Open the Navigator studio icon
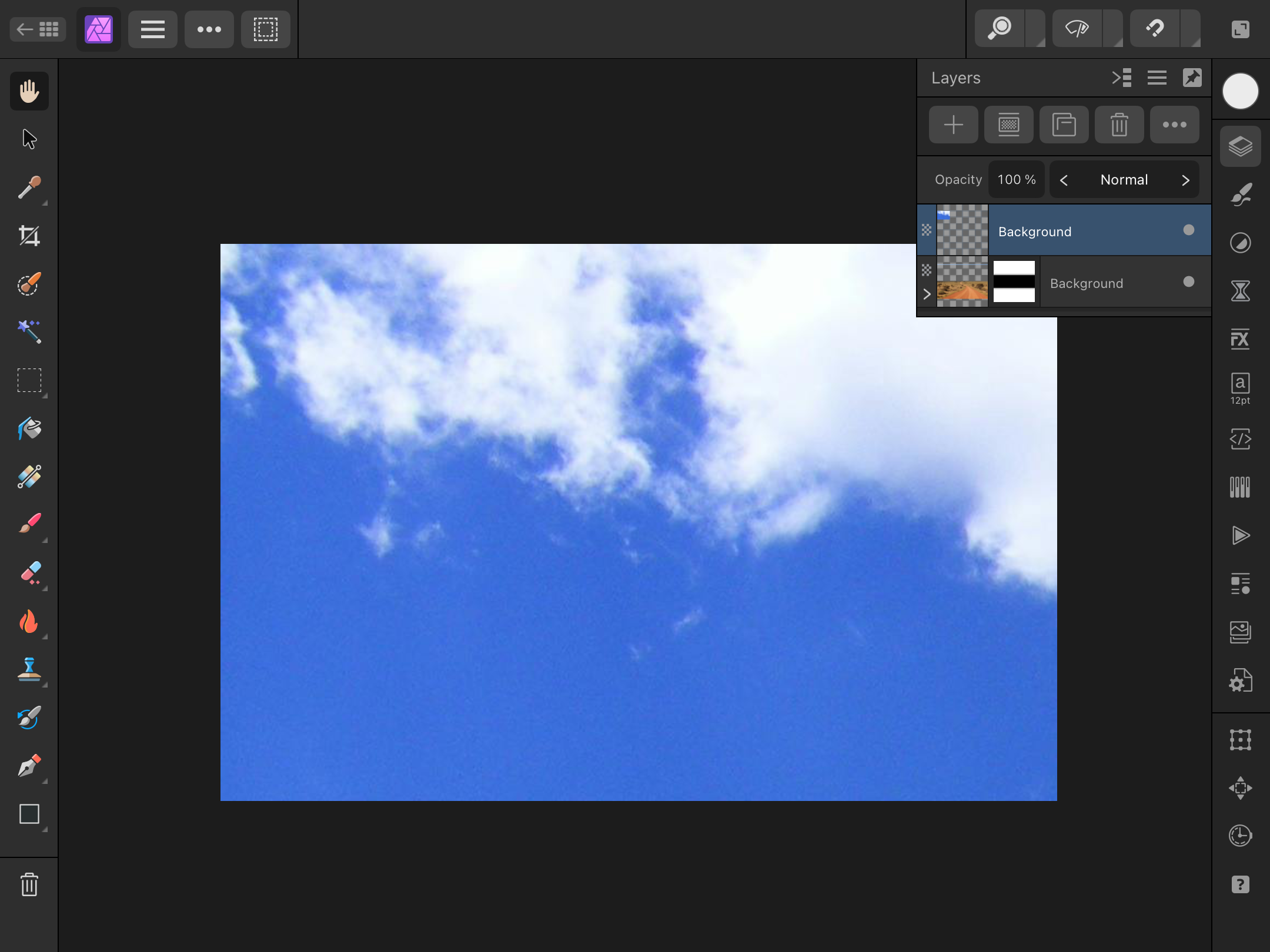 pyautogui.click(x=1241, y=788)
